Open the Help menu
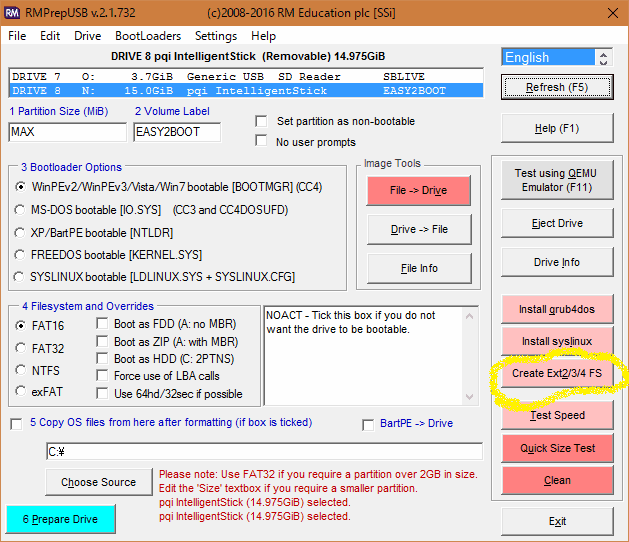This screenshot has width=629, height=542. [x=263, y=36]
